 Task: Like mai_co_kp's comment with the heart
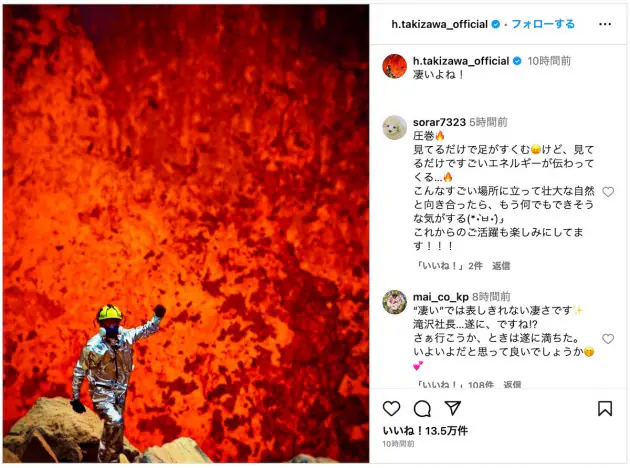(608, 339)
